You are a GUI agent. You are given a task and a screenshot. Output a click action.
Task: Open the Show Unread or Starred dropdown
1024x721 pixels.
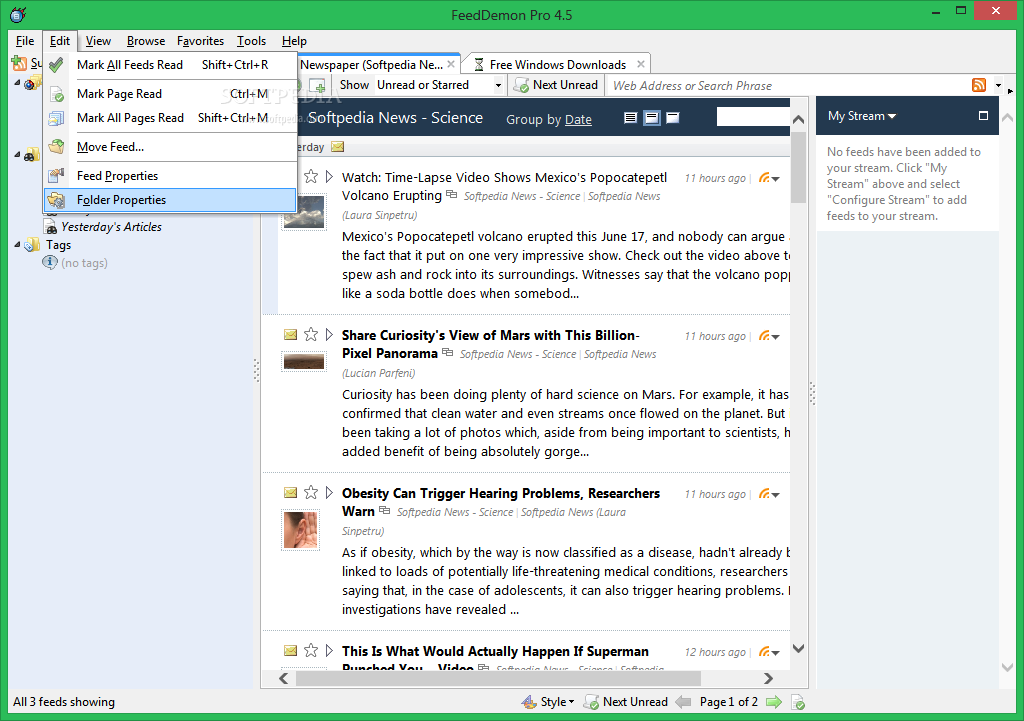click(498, 86)
